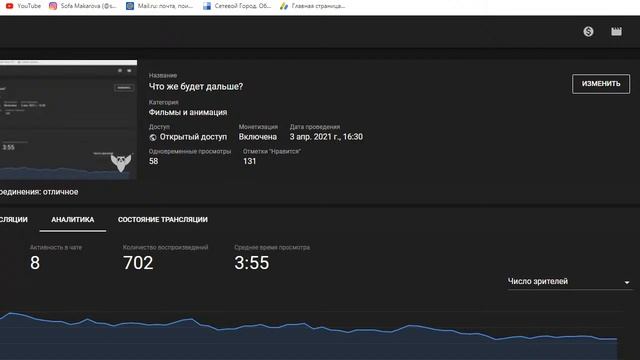Click the monetization dollar icon
Viewport: 640px width, 360px height.
pyautogui.click(x=588, y=31)
